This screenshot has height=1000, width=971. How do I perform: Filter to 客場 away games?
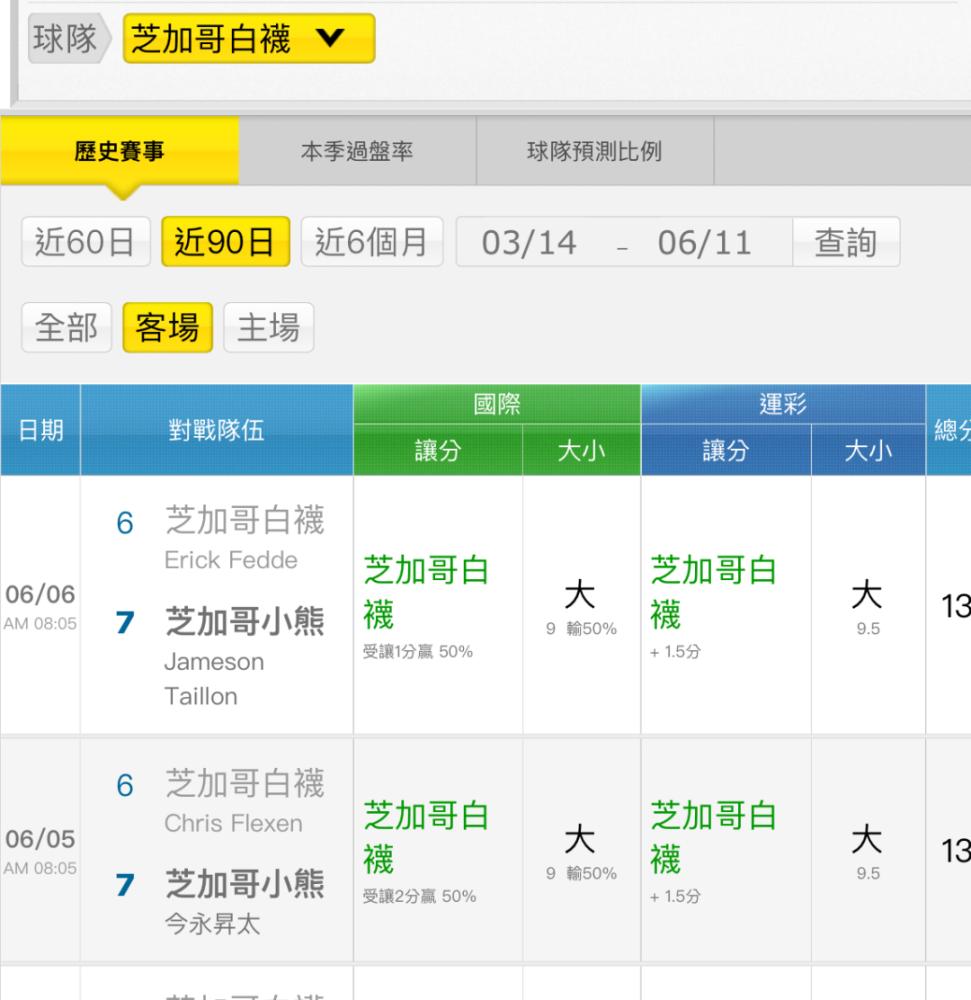tap(167, 327)
